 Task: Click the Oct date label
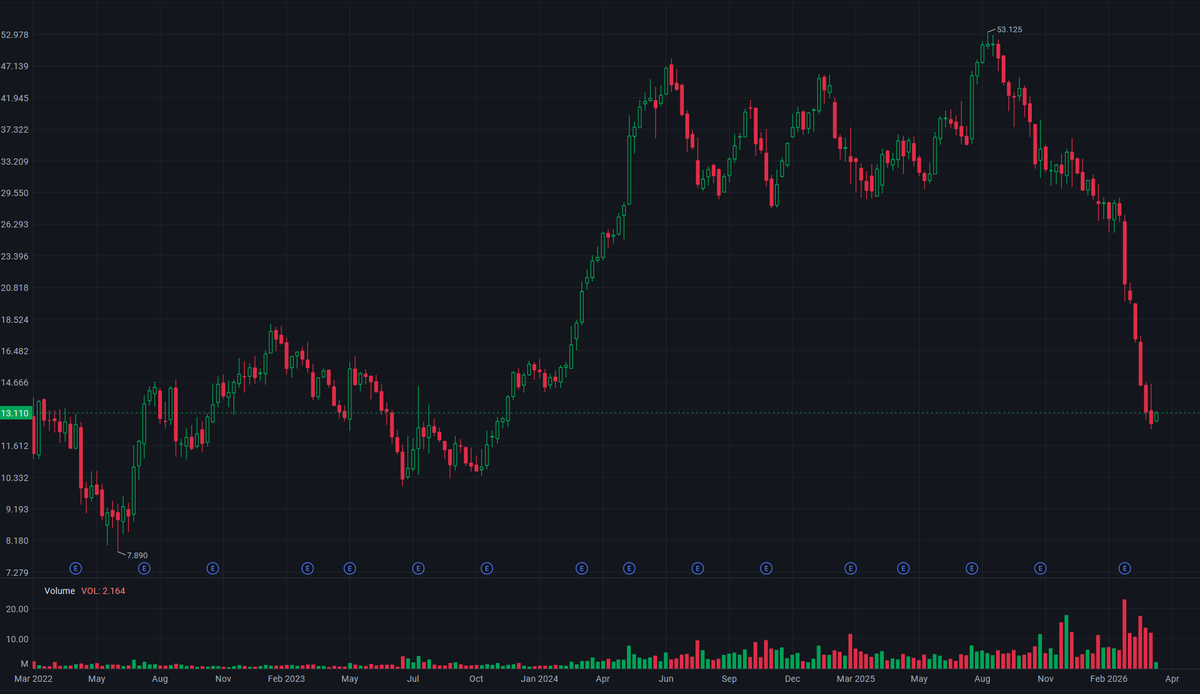(x=476, y=679)
